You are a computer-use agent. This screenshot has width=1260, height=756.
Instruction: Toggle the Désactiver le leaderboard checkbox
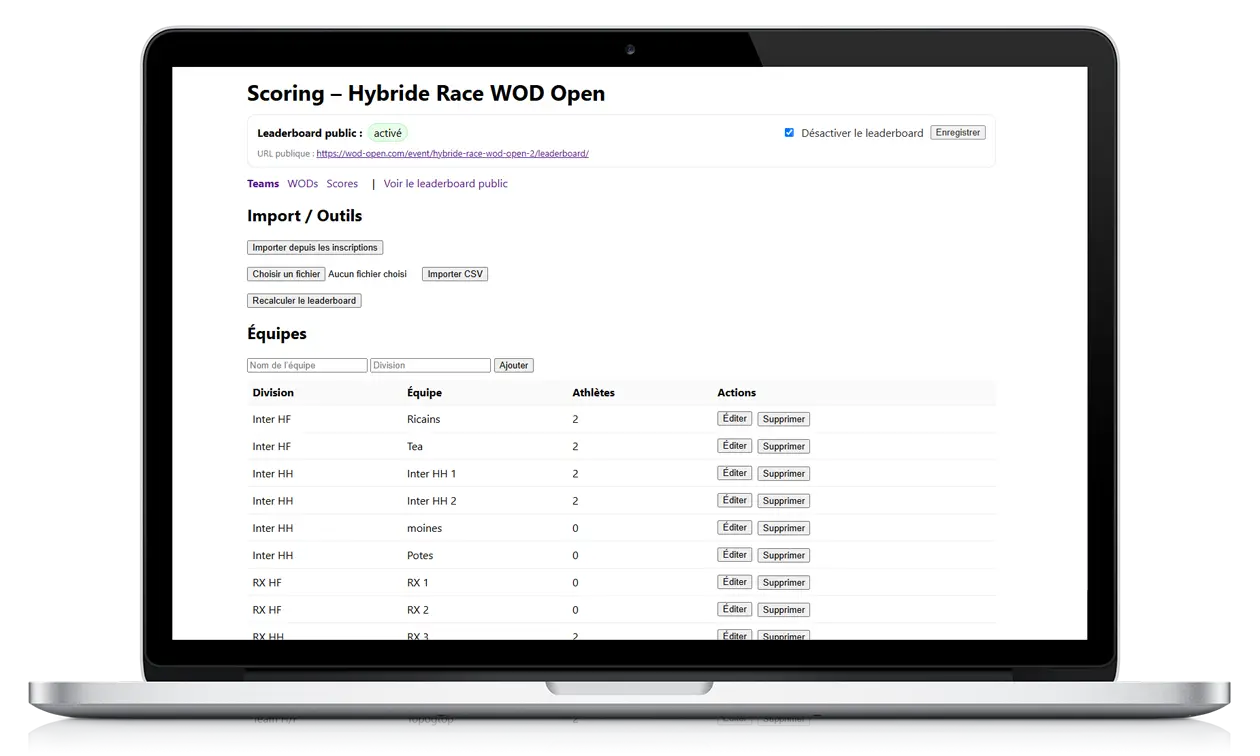789,133
